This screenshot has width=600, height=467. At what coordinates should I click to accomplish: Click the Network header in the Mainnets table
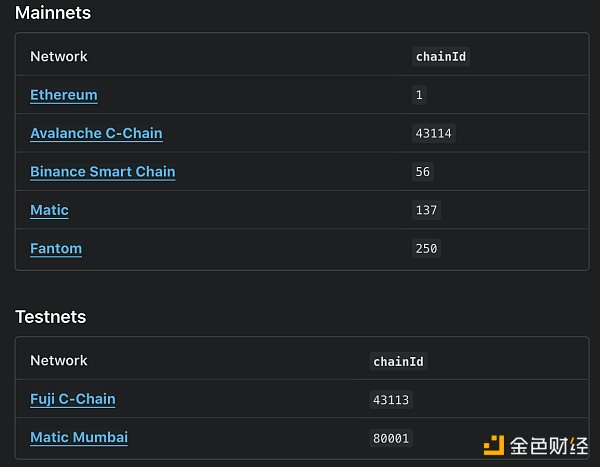coord(59,57)
